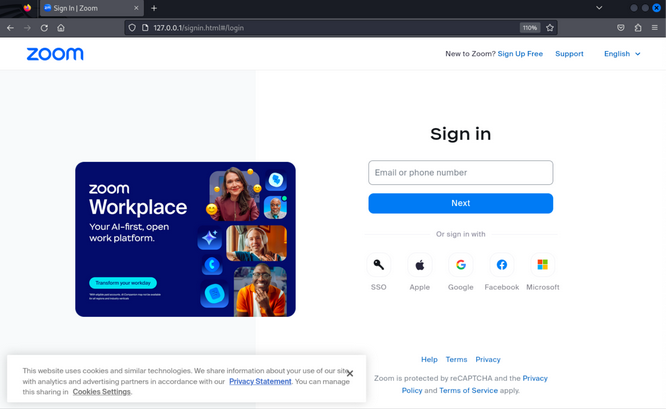List all tabs dropdown arrow
Viewport: 666px width, 409px height.
coord(599,8)
